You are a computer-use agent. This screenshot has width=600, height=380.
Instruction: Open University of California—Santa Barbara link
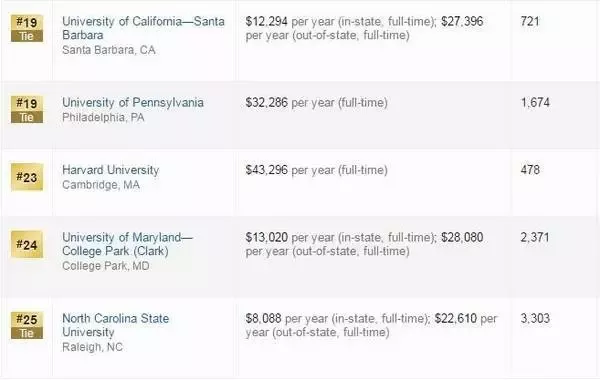tap(143, 28)
